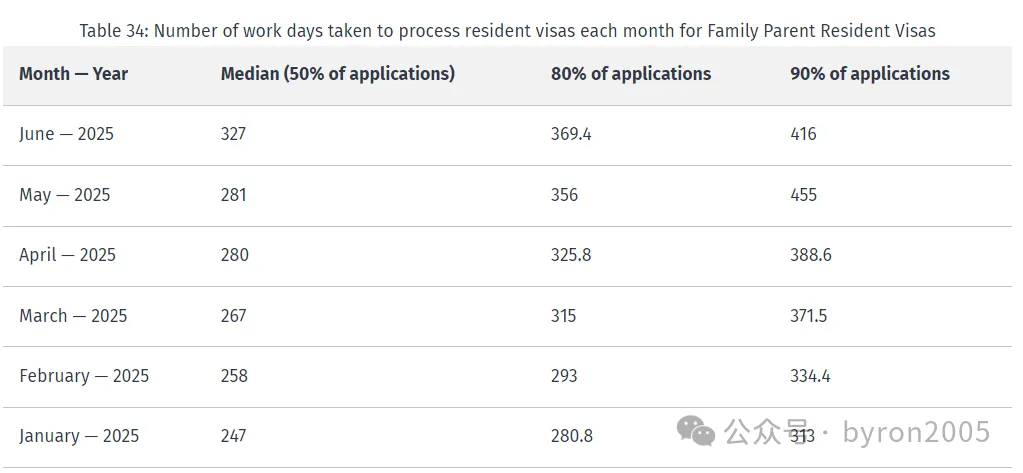Viewport: 1023px width, 473px height.
Task: Click the "March — 2025" row label
Action: 73,316
